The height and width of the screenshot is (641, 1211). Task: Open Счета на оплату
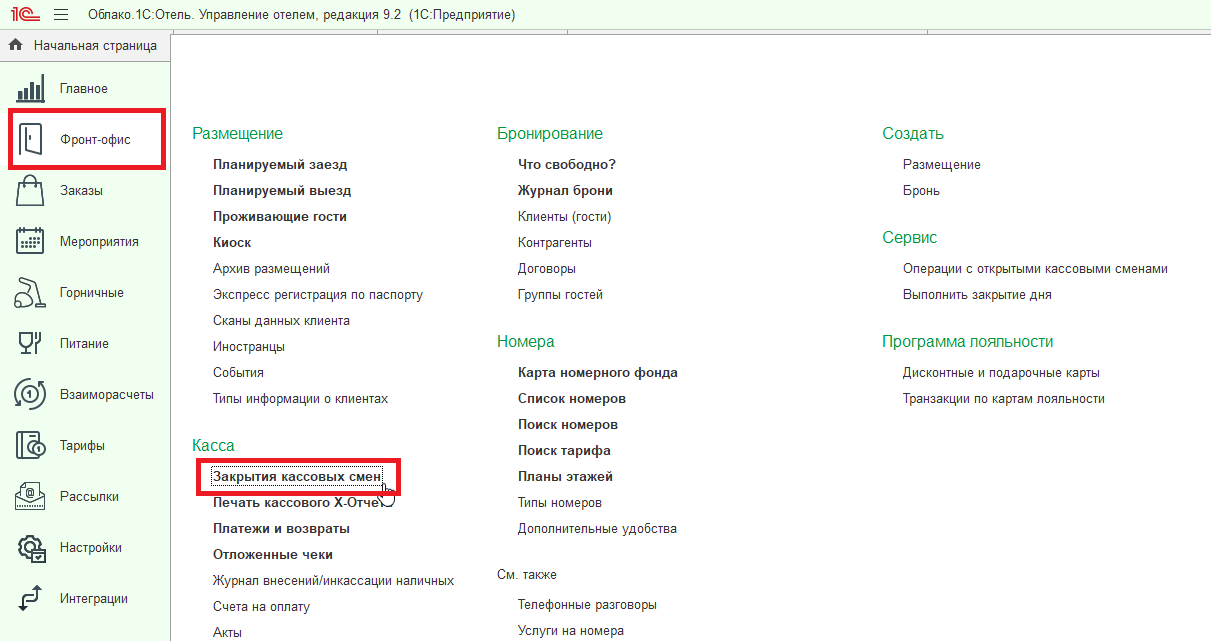pyautogui.click(x=261, y=607)
